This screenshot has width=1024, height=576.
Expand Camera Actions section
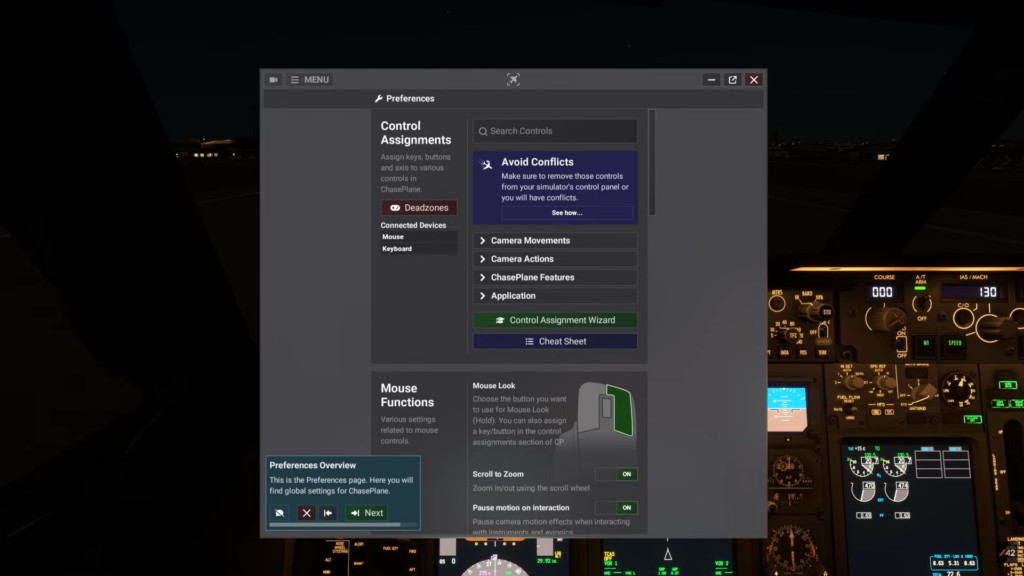tap(555, 259)
